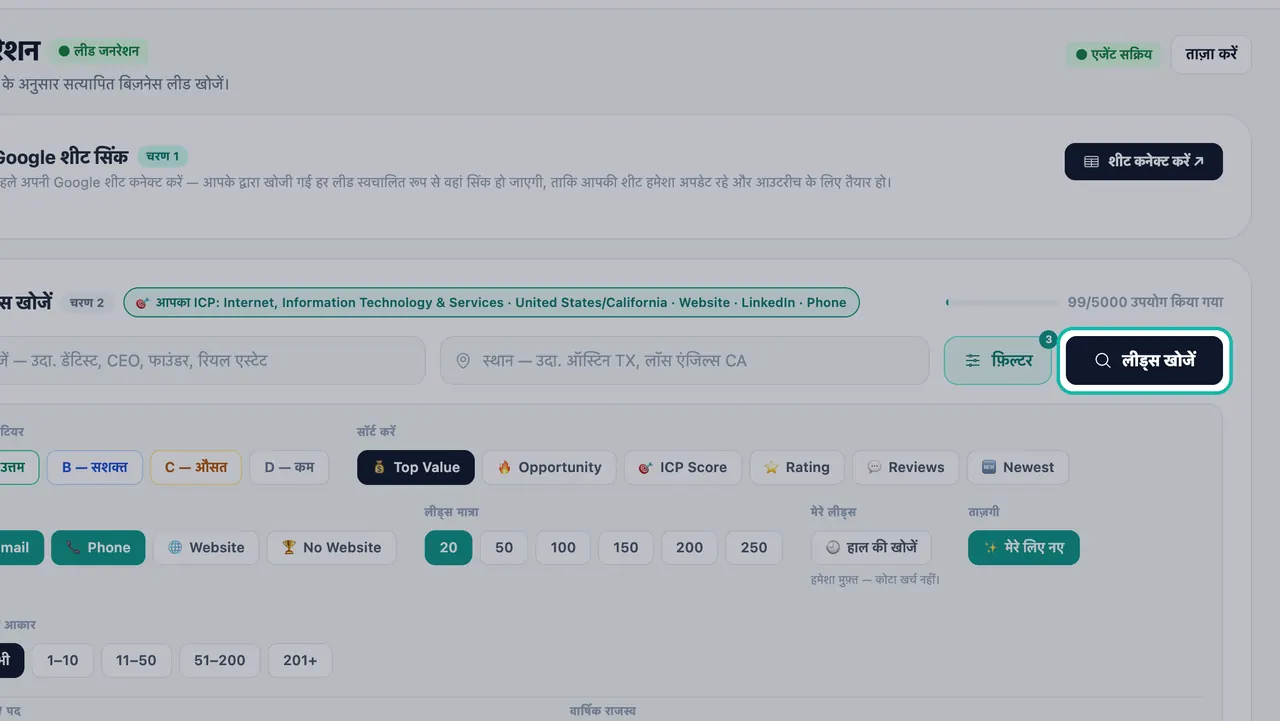Click the स्थान location input field
Viewport: 1280px width, 721px height.
pos(685,361)
